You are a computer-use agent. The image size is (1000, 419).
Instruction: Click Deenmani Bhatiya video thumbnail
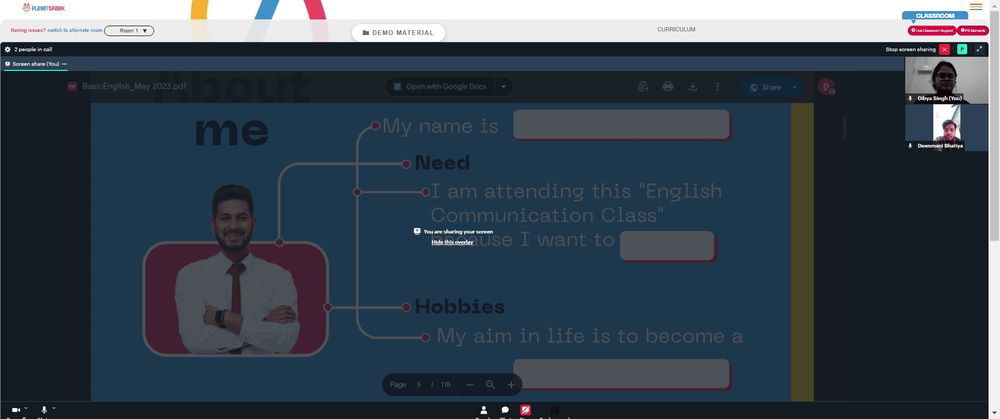tap(946, 127)
